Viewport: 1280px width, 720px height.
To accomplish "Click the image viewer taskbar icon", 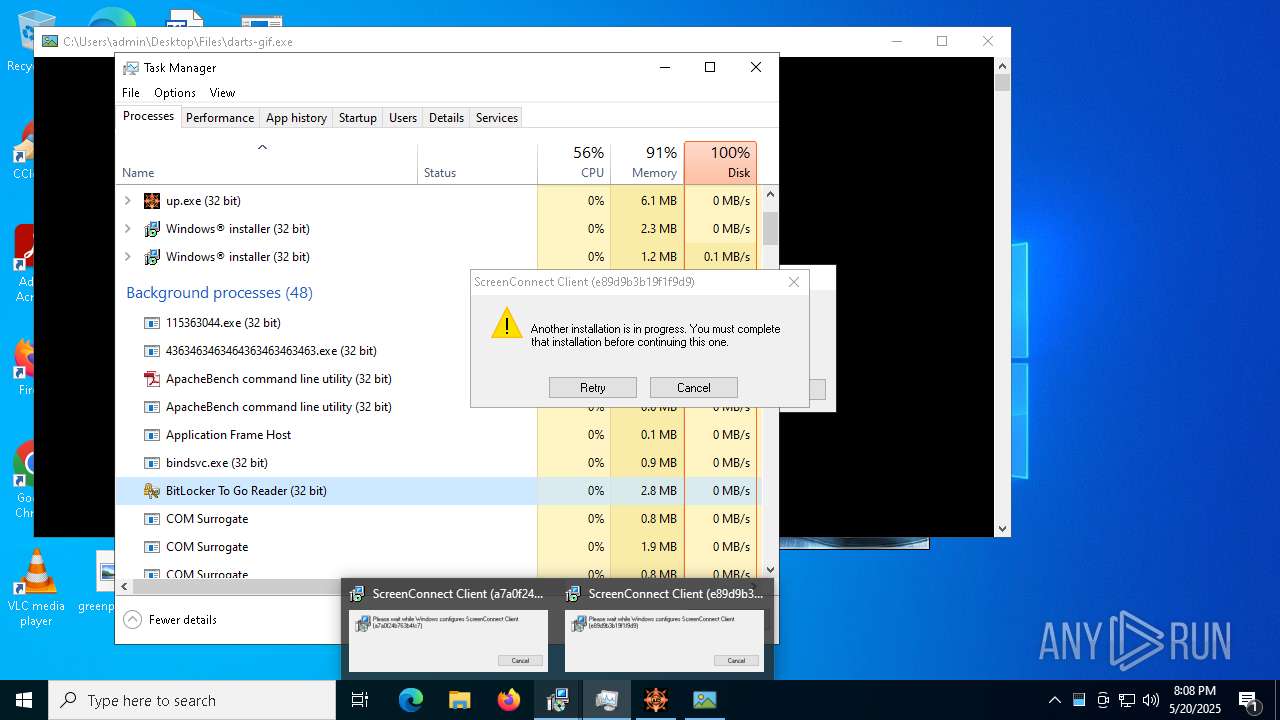I will point(705,700).
